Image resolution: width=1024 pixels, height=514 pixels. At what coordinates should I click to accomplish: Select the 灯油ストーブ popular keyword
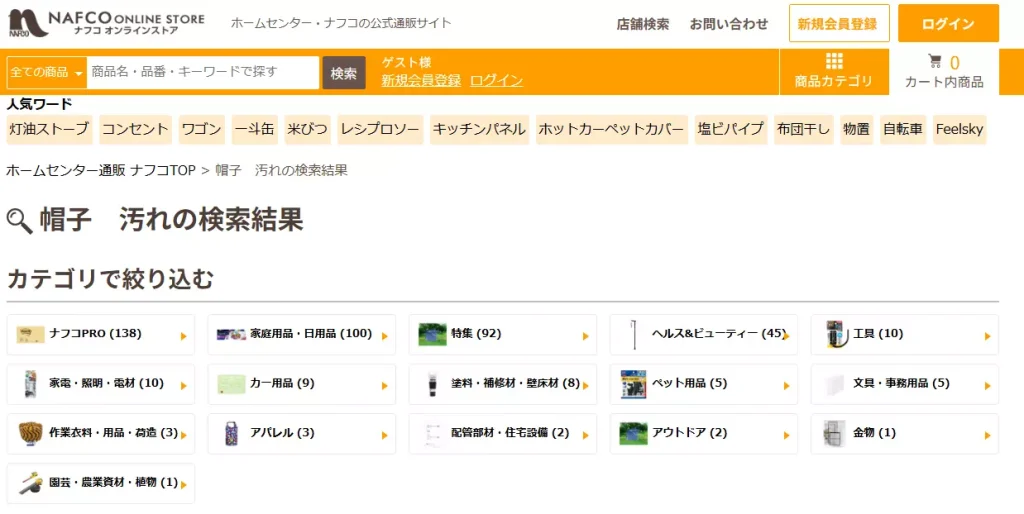(x=50, y=129)
